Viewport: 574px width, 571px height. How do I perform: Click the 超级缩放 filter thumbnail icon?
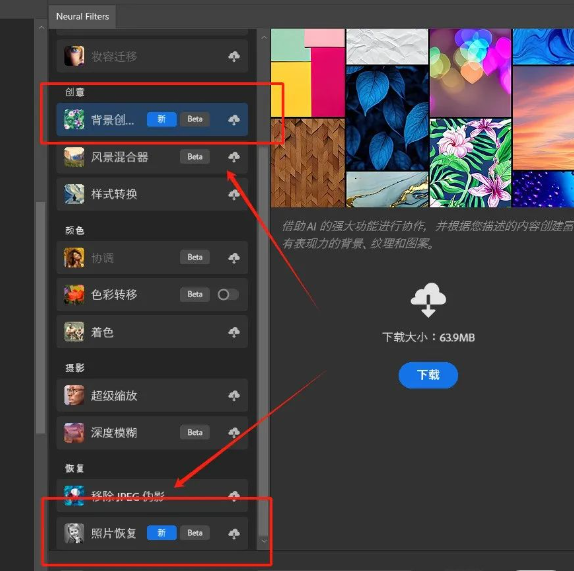point(74,395)
